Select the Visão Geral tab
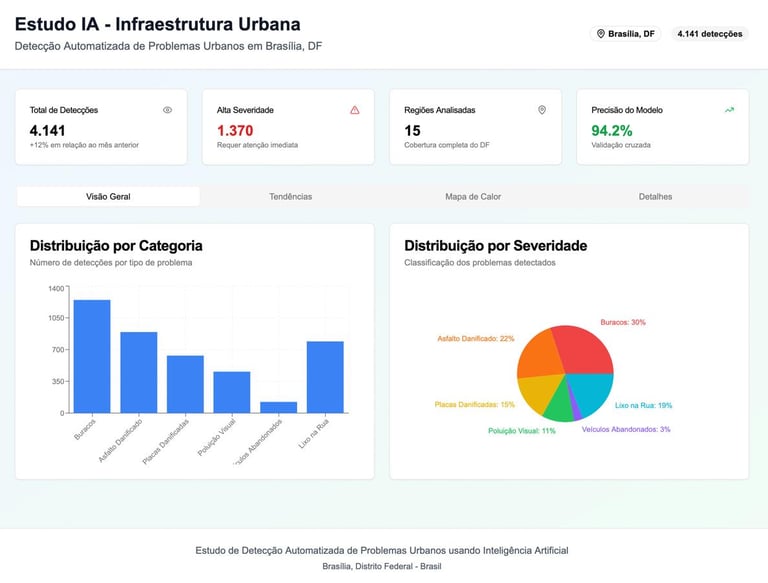 click(108, 196)
